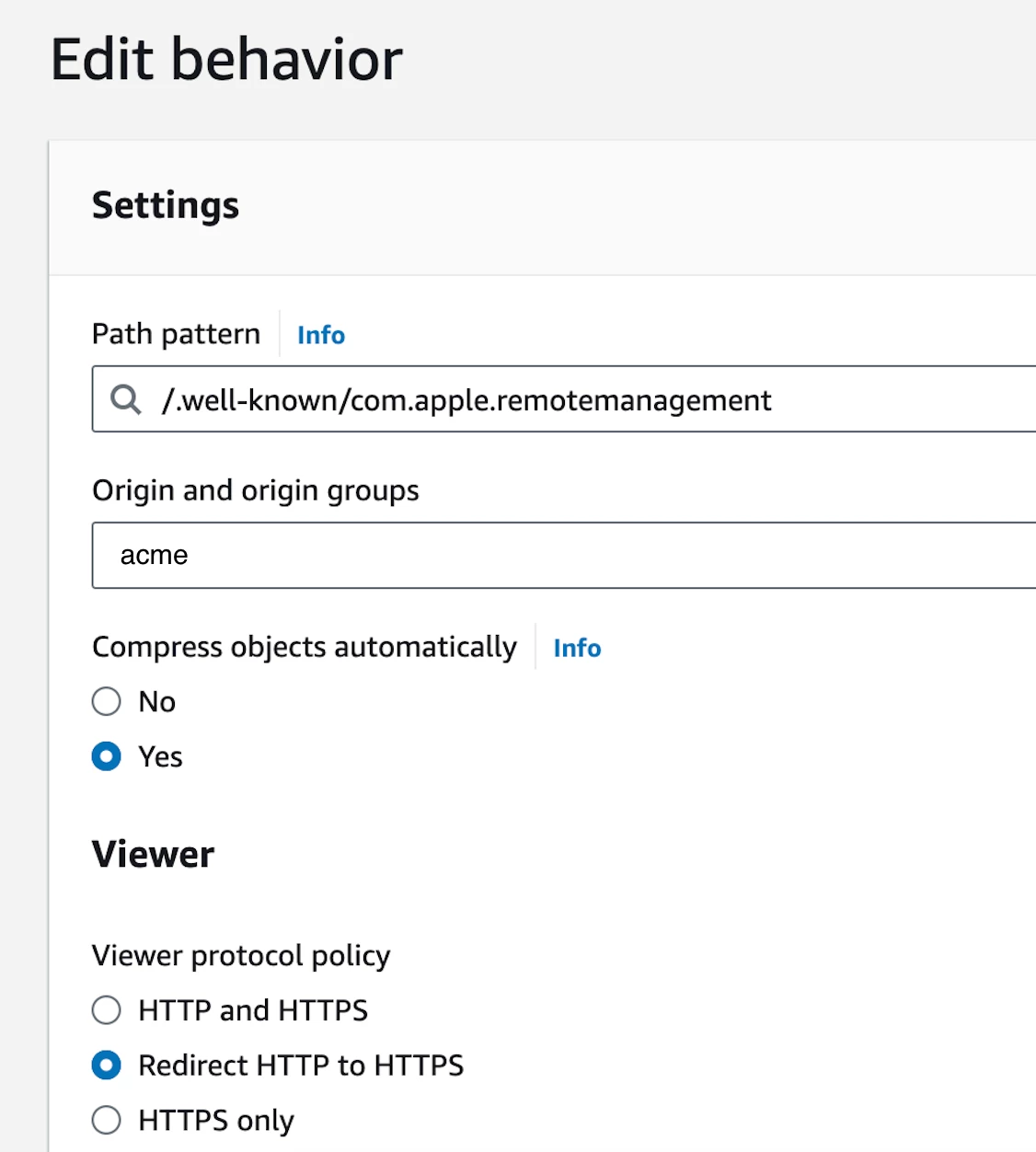Select the acme origin value
The width and height of the screenshot is (1036, 1152).
(154, 555)
